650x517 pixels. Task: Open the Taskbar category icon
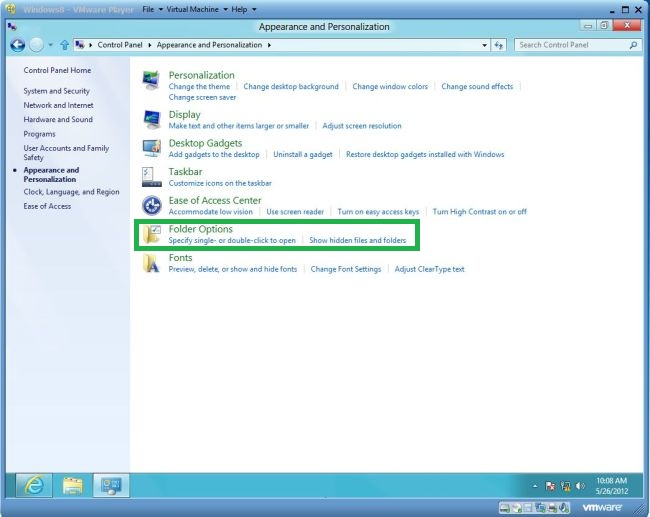coord(152,177)
